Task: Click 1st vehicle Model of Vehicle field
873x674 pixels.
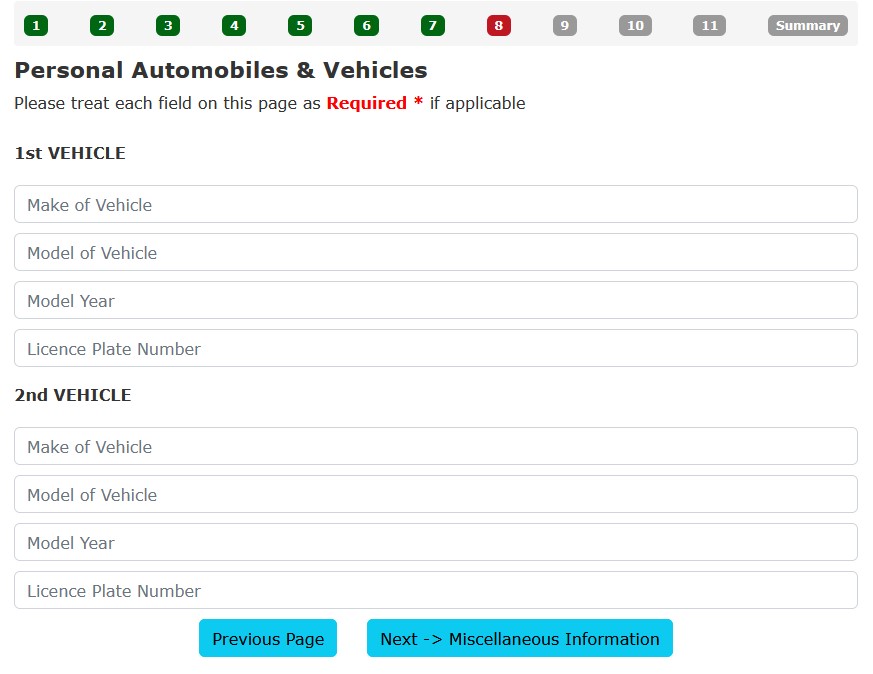Action: pos(436,252)
